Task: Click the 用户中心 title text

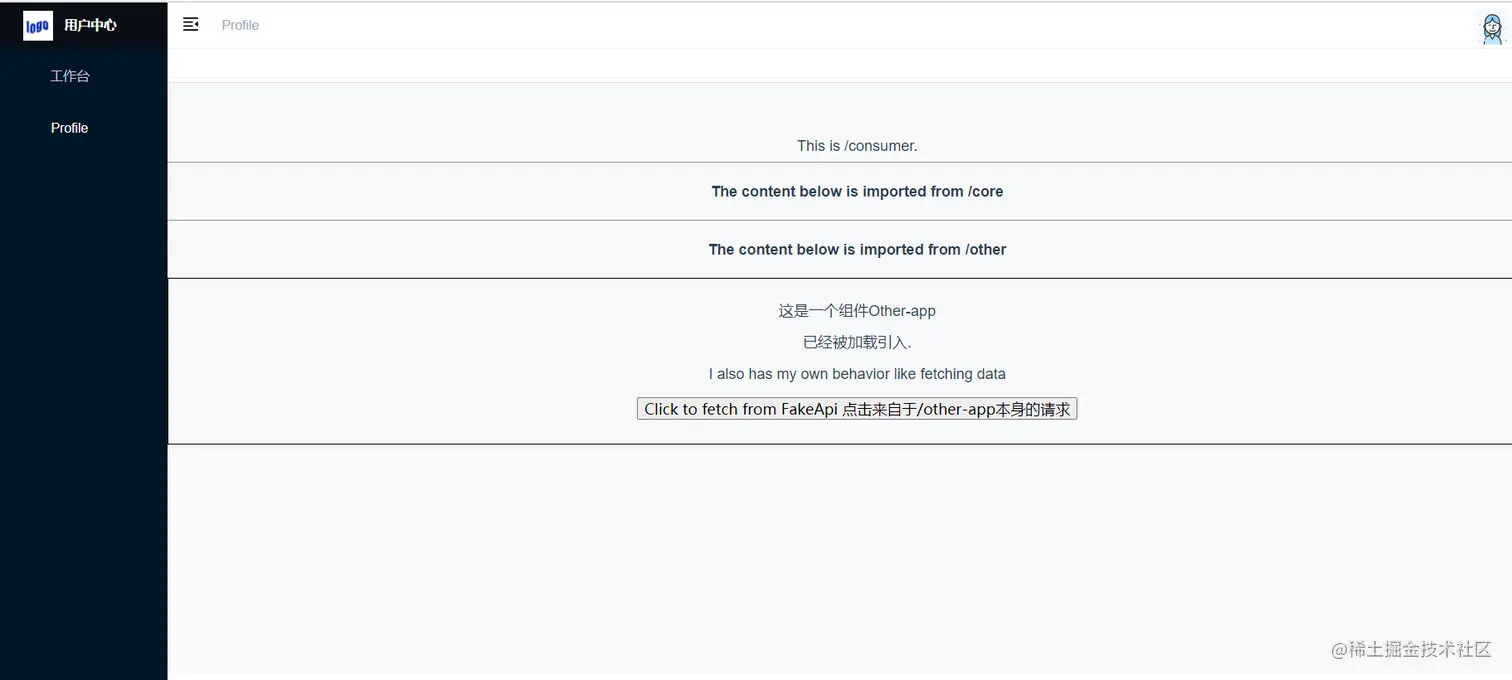Action: (x=90, y=25)
